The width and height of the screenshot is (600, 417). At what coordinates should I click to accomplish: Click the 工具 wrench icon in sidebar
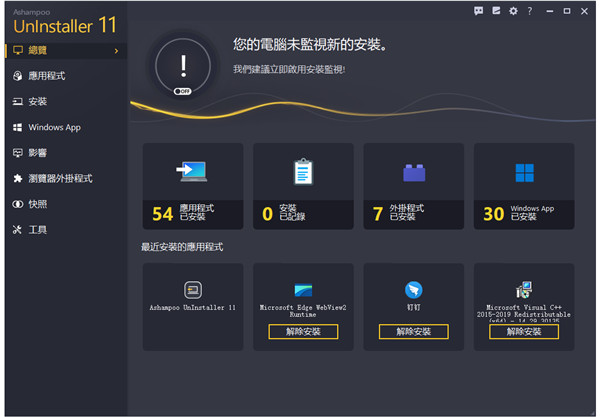coord(17,230)
